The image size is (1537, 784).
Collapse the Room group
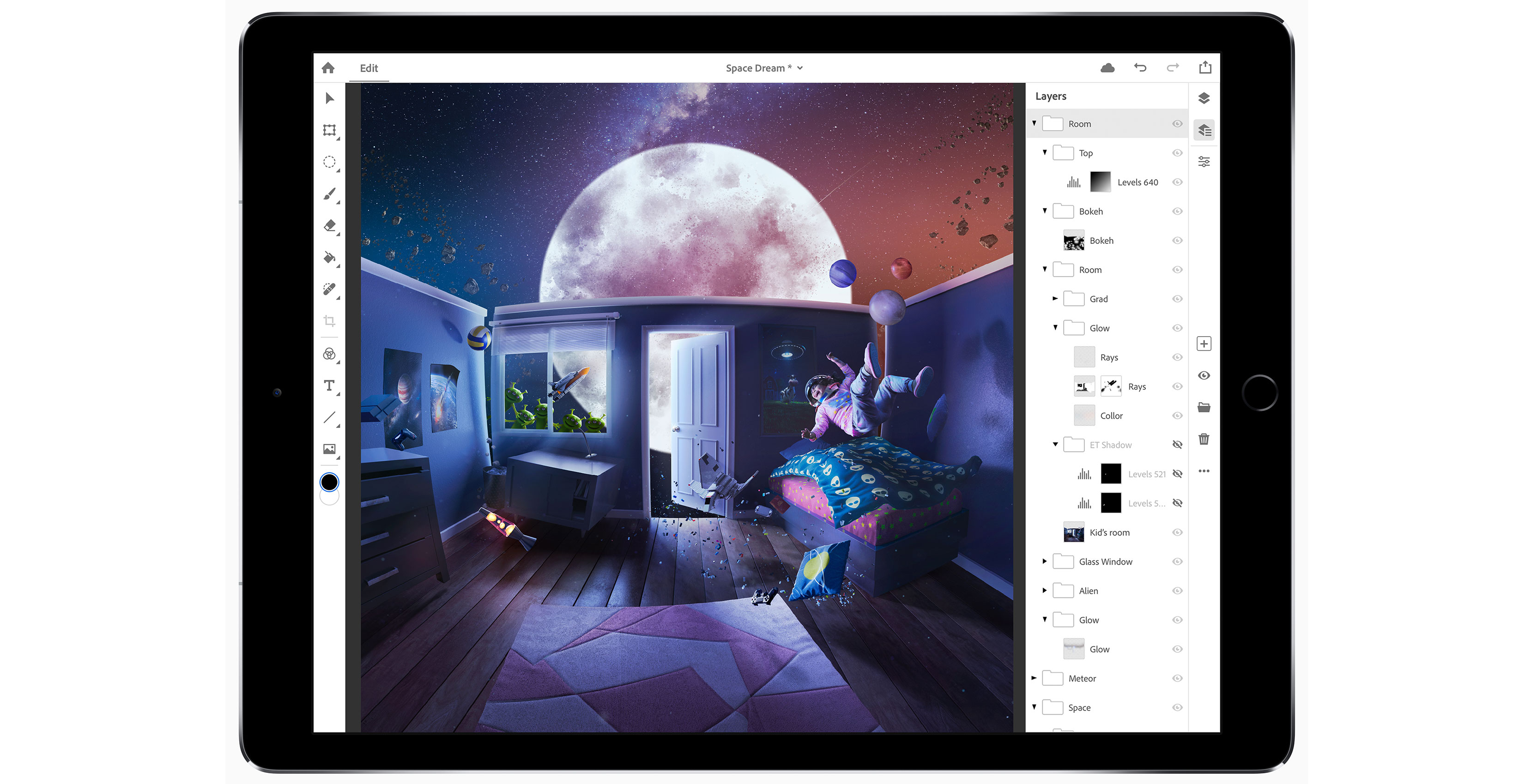[1034, 123]
